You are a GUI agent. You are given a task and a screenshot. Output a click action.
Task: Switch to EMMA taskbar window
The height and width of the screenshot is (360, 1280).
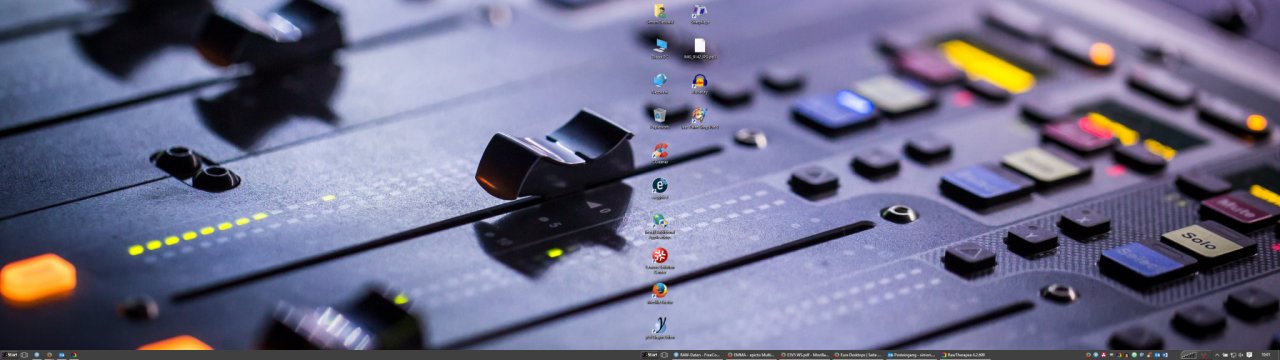[750, 354]
